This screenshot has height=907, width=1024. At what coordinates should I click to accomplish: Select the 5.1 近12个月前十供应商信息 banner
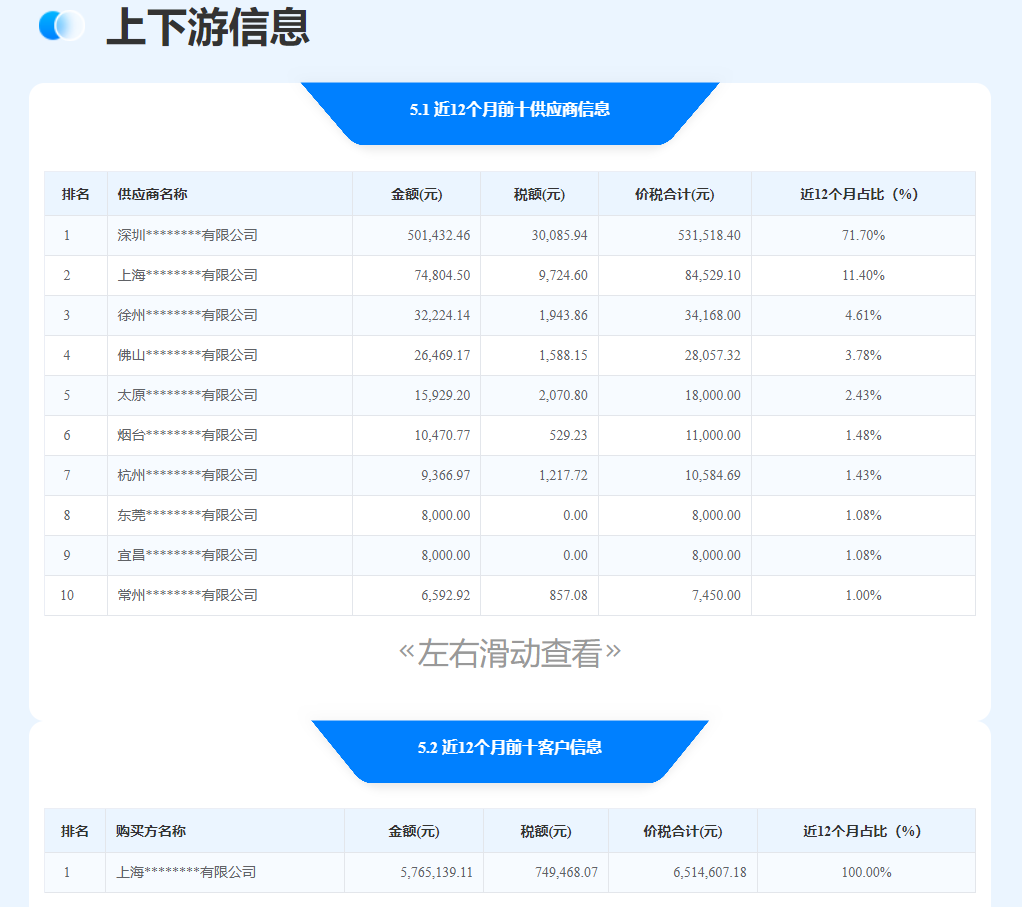point(511,113)
